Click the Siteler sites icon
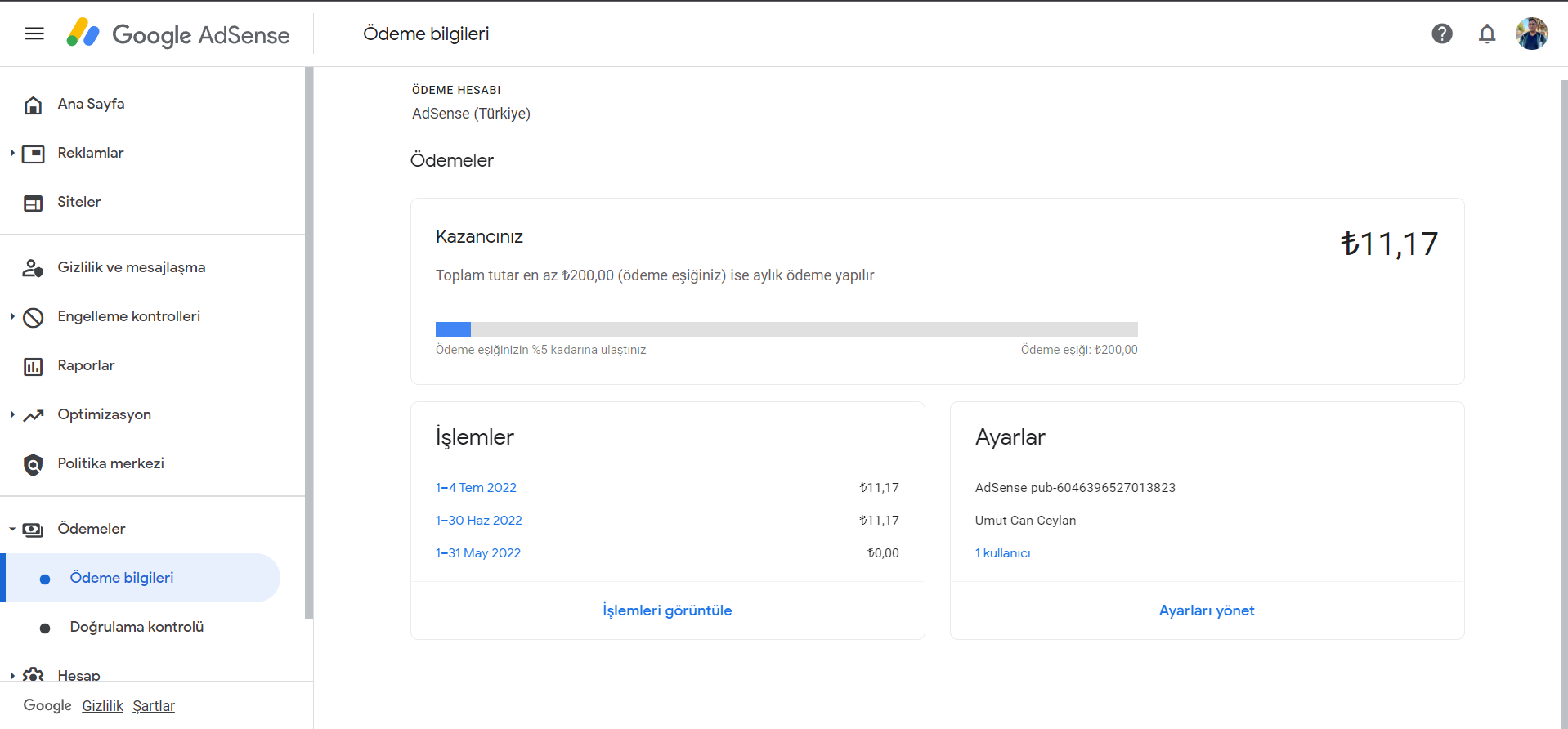Screen dimensions: 1568x729 [34, 203]
